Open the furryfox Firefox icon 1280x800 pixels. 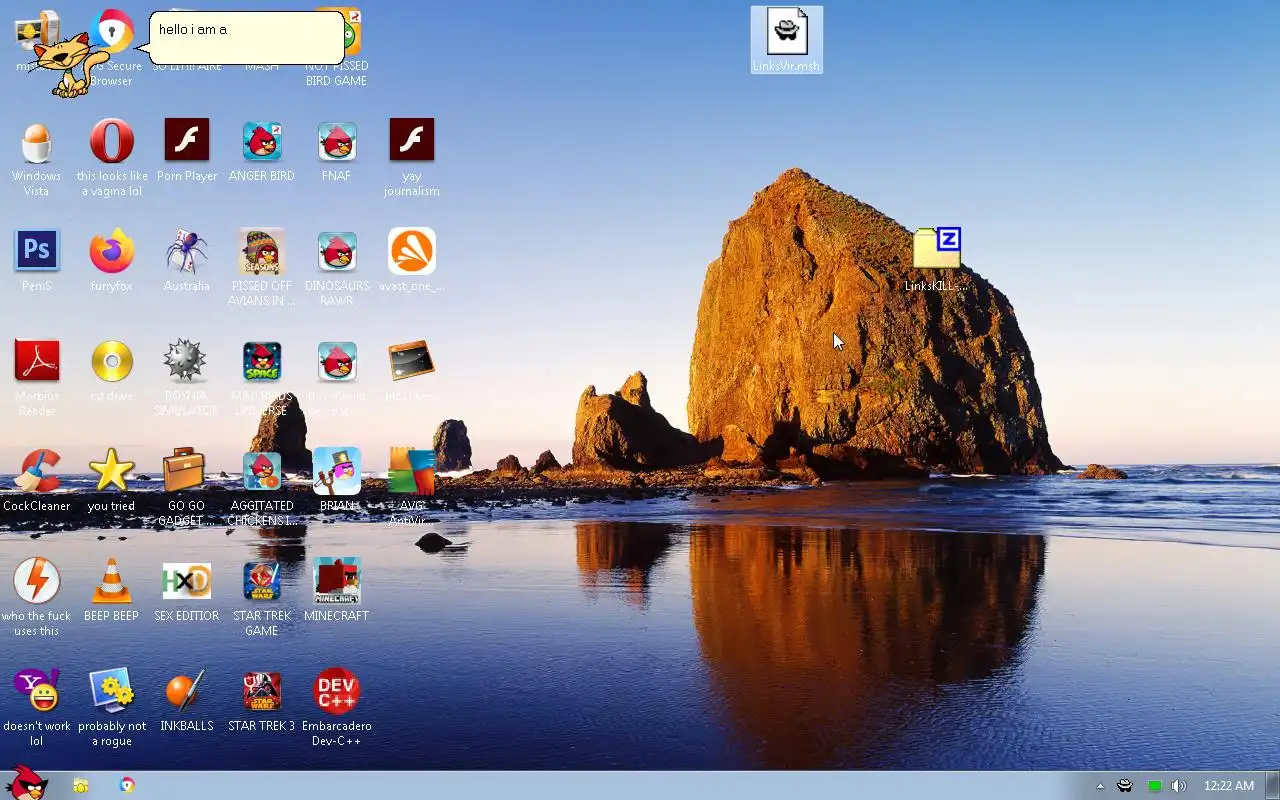tap(111, 251)
